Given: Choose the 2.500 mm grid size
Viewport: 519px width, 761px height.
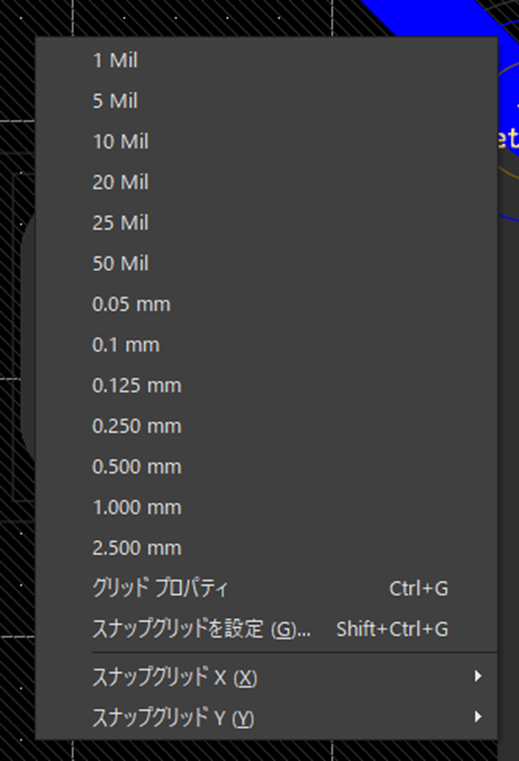Looking at the screenshot, I should tap(266, 548).
